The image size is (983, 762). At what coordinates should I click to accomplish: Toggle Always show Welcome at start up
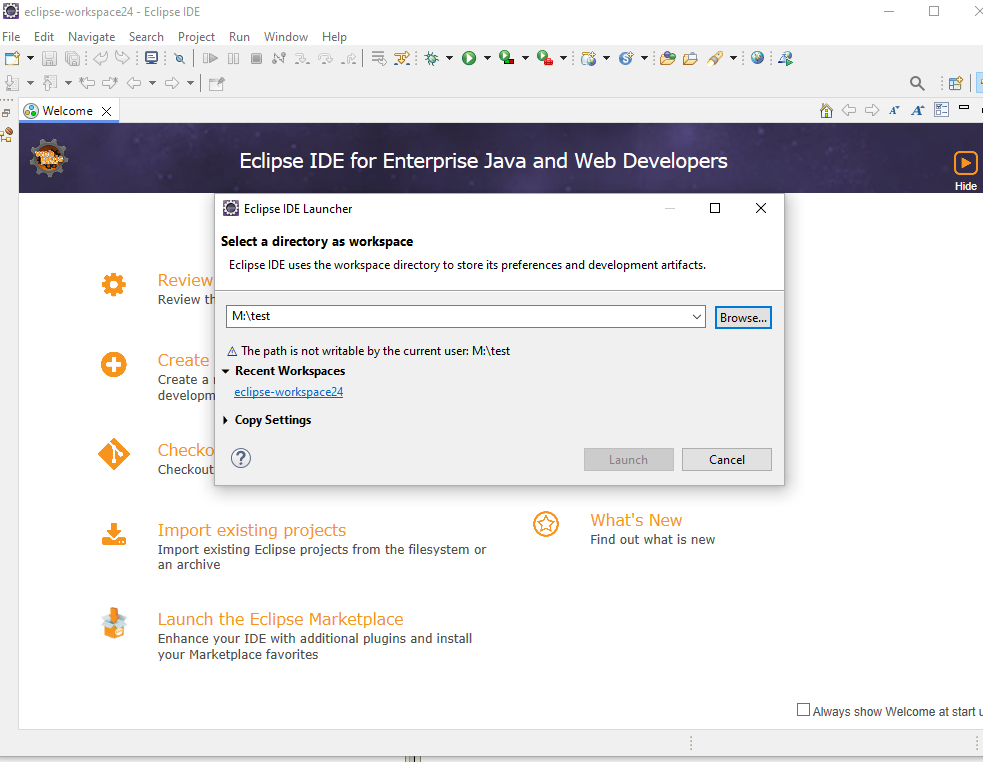[803, 710]
